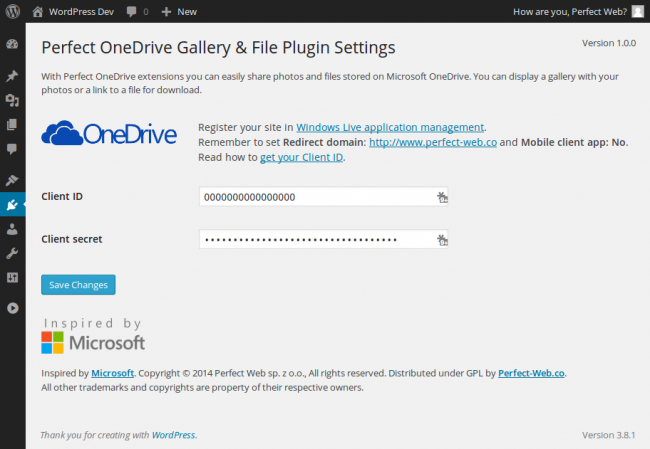Open Pages from the sidebar icon
Image resolution: width=650 pixels, height=449 pixels.
coord(12,124)
